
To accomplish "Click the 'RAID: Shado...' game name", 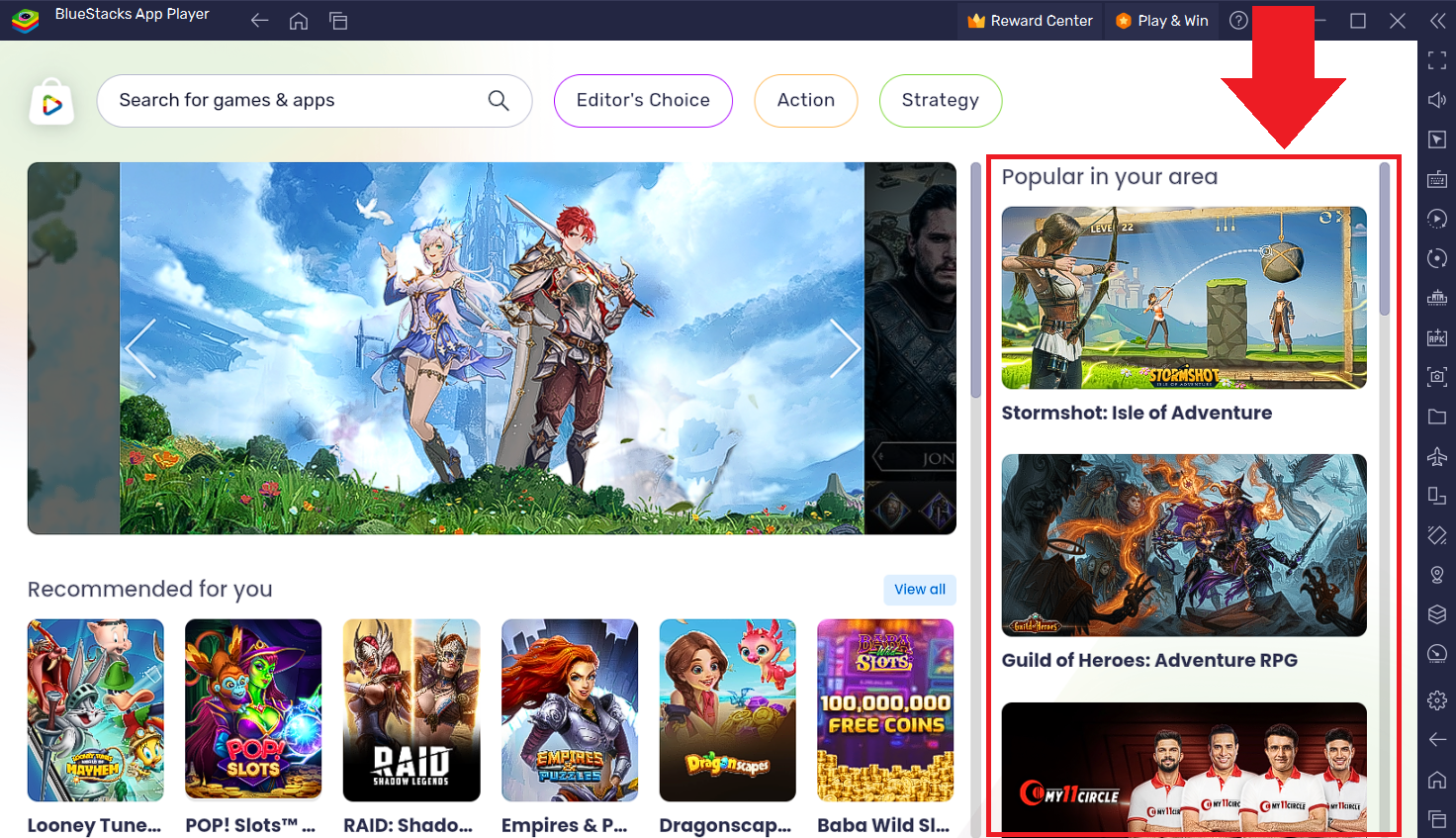I will tap(409, 825).
